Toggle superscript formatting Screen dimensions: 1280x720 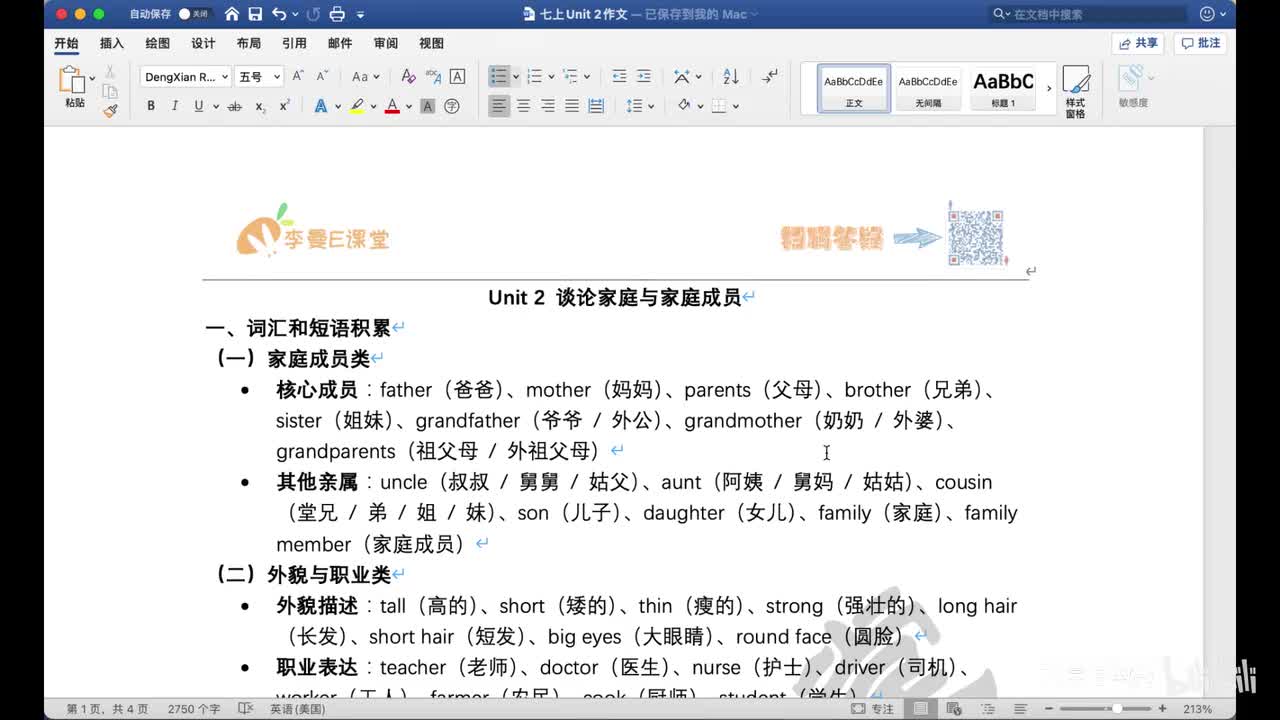[x=284, y=106]
